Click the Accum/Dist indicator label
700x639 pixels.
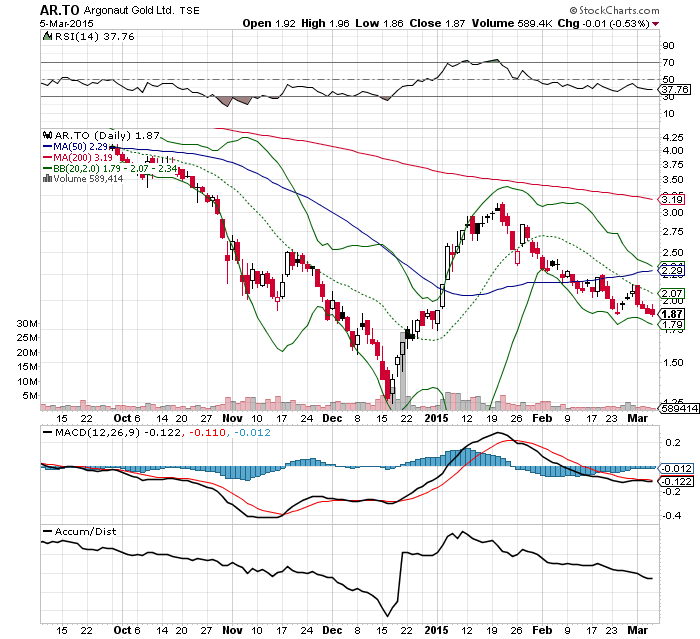(85, 531)
